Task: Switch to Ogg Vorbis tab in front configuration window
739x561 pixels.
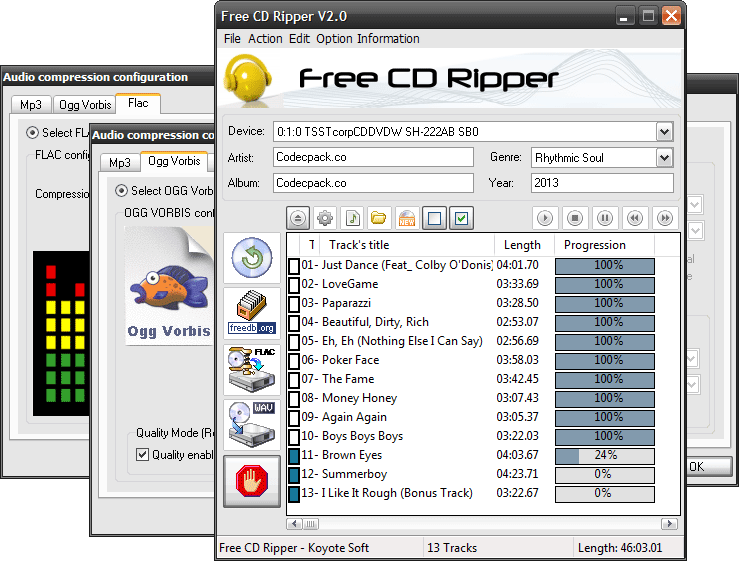Action: [x=174, y=161]
